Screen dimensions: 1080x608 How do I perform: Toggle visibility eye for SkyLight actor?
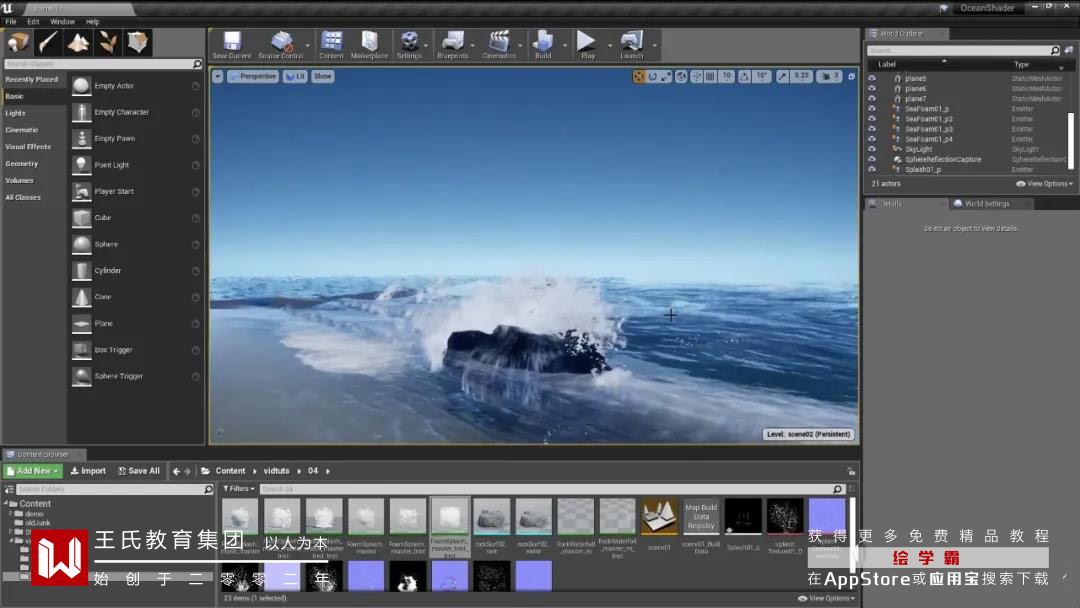click(872, 149)
